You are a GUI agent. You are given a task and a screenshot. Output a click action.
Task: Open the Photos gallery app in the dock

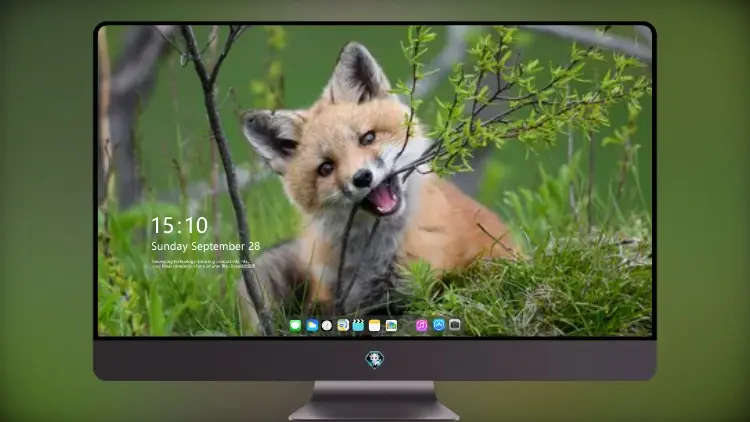[x=391, y=326]
